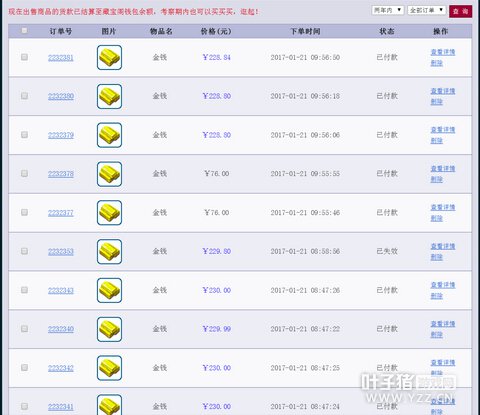Click the red 查询 query button
The height and width of the screenshot is (415, 480).
click(x=461, y=11)
